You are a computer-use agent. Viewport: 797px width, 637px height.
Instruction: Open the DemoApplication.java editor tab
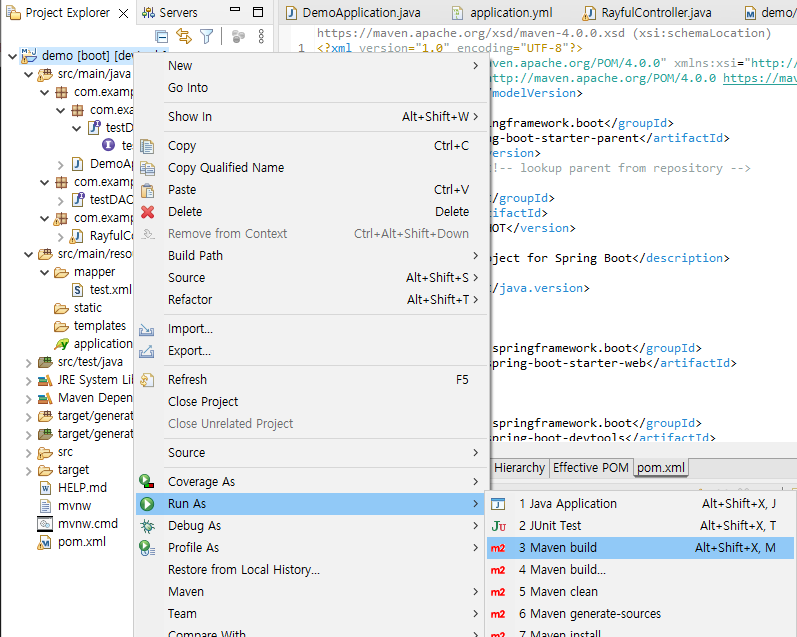pos(353,13)
